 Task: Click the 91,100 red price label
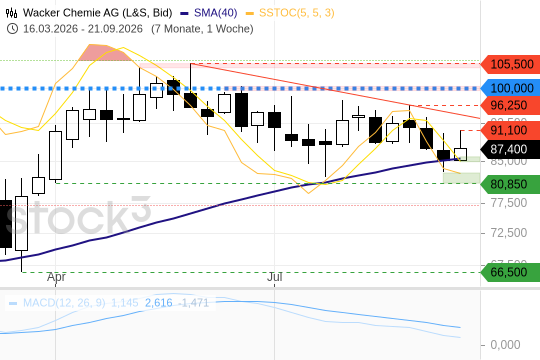pos(510,130)
